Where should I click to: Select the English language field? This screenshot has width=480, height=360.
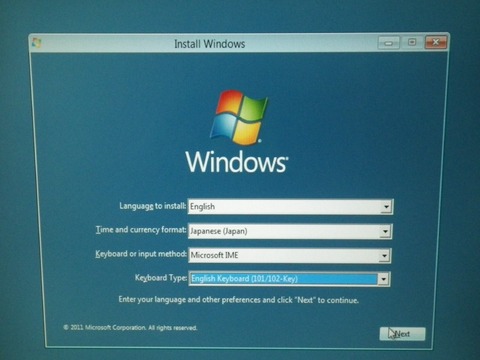[x=290, y=207]
